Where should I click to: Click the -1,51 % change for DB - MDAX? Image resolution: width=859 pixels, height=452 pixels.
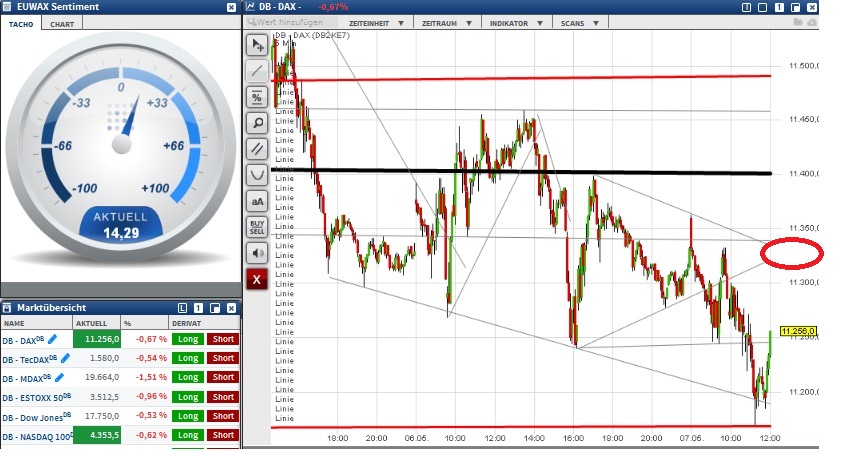pos(152,377)
